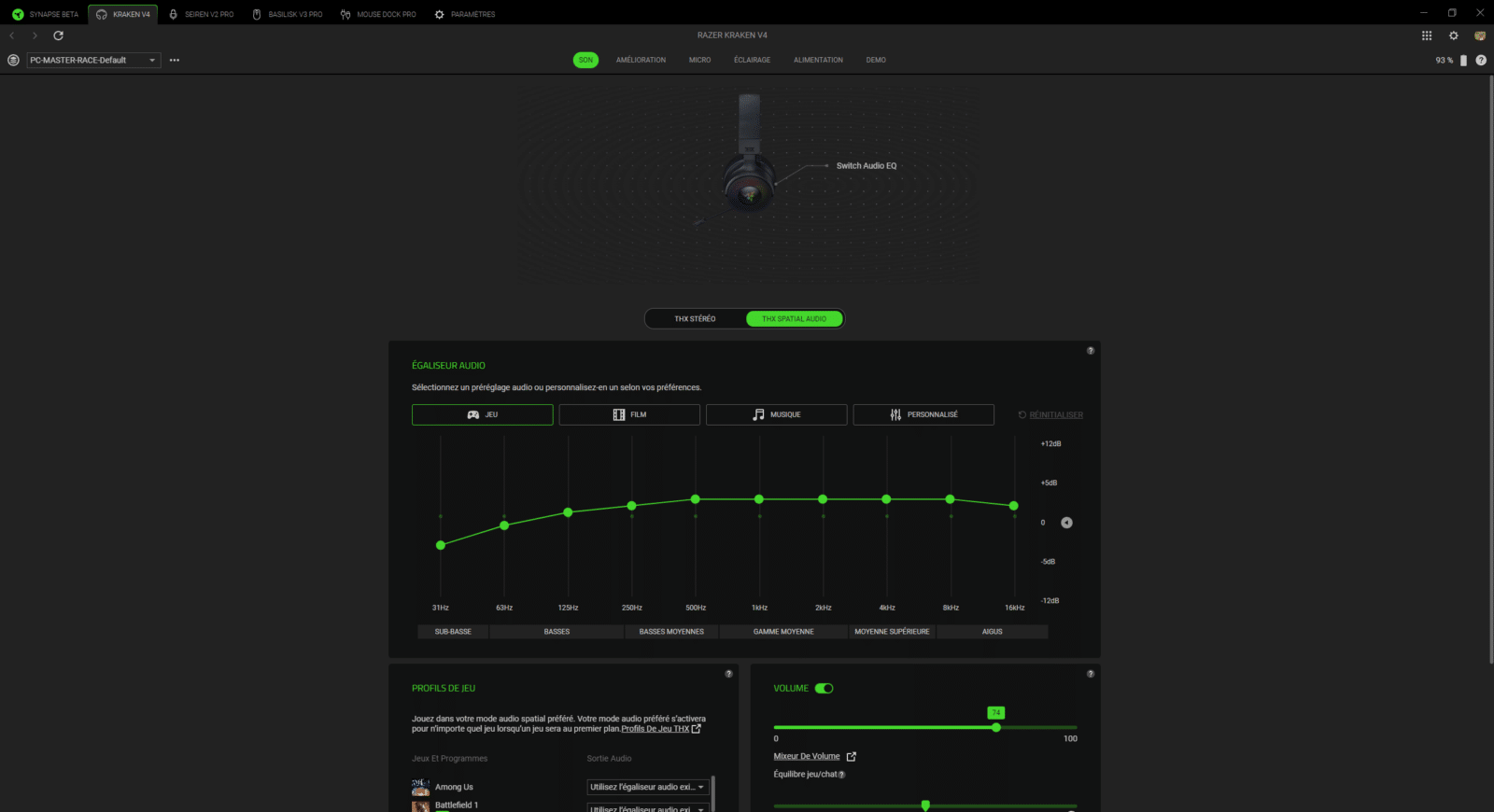
Task: Open the Paramètres tab
Action: (x=464, y=14)
